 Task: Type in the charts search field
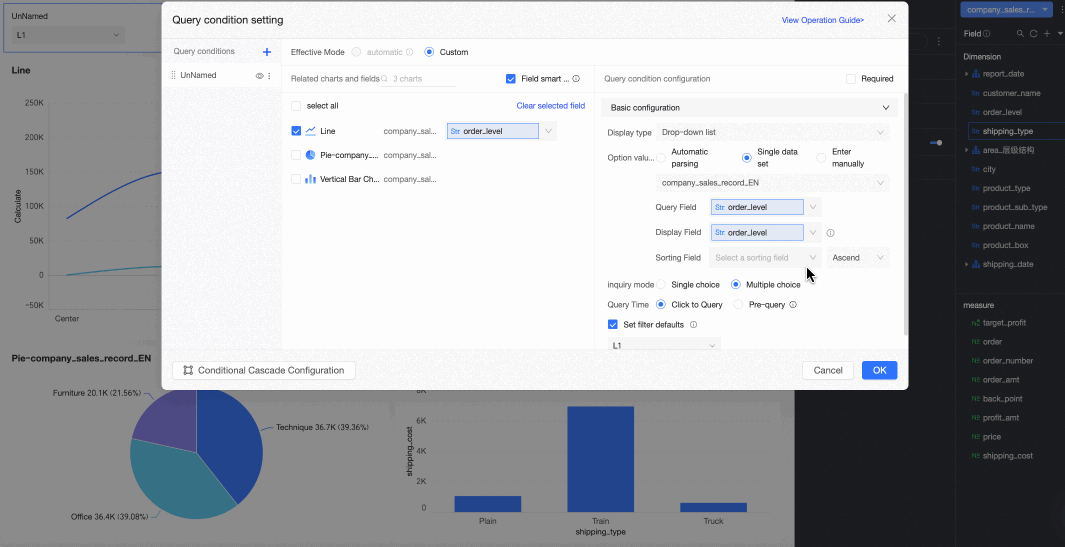pyautogui.click(x=422, y=79)
